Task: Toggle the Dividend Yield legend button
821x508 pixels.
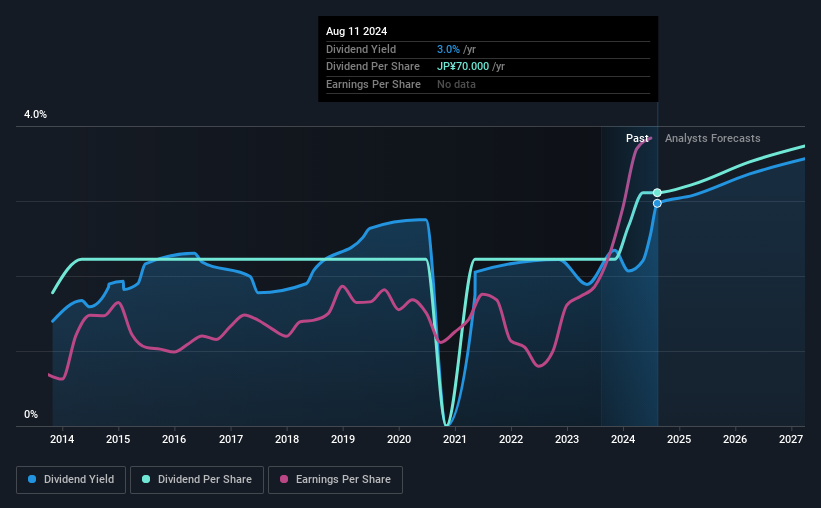Action: point(71,480)
